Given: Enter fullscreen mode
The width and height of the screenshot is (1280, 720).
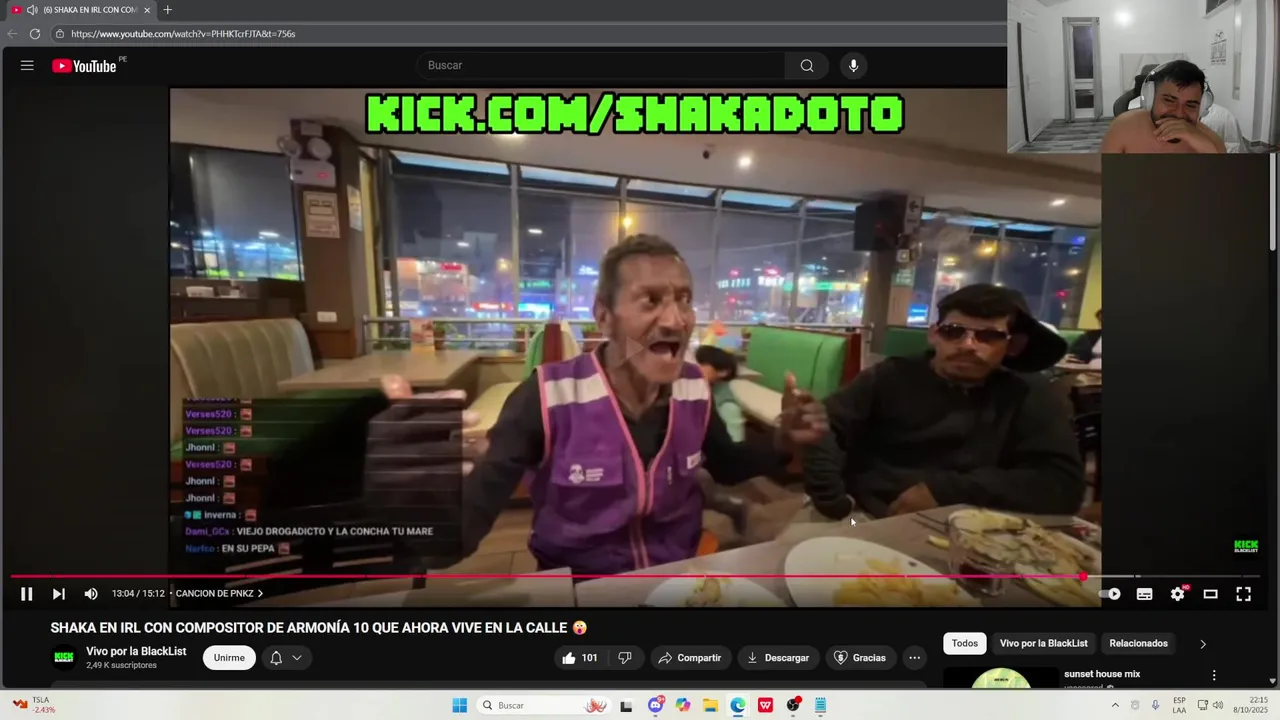Looking at the screenshot, I should tap(1243, 594).
